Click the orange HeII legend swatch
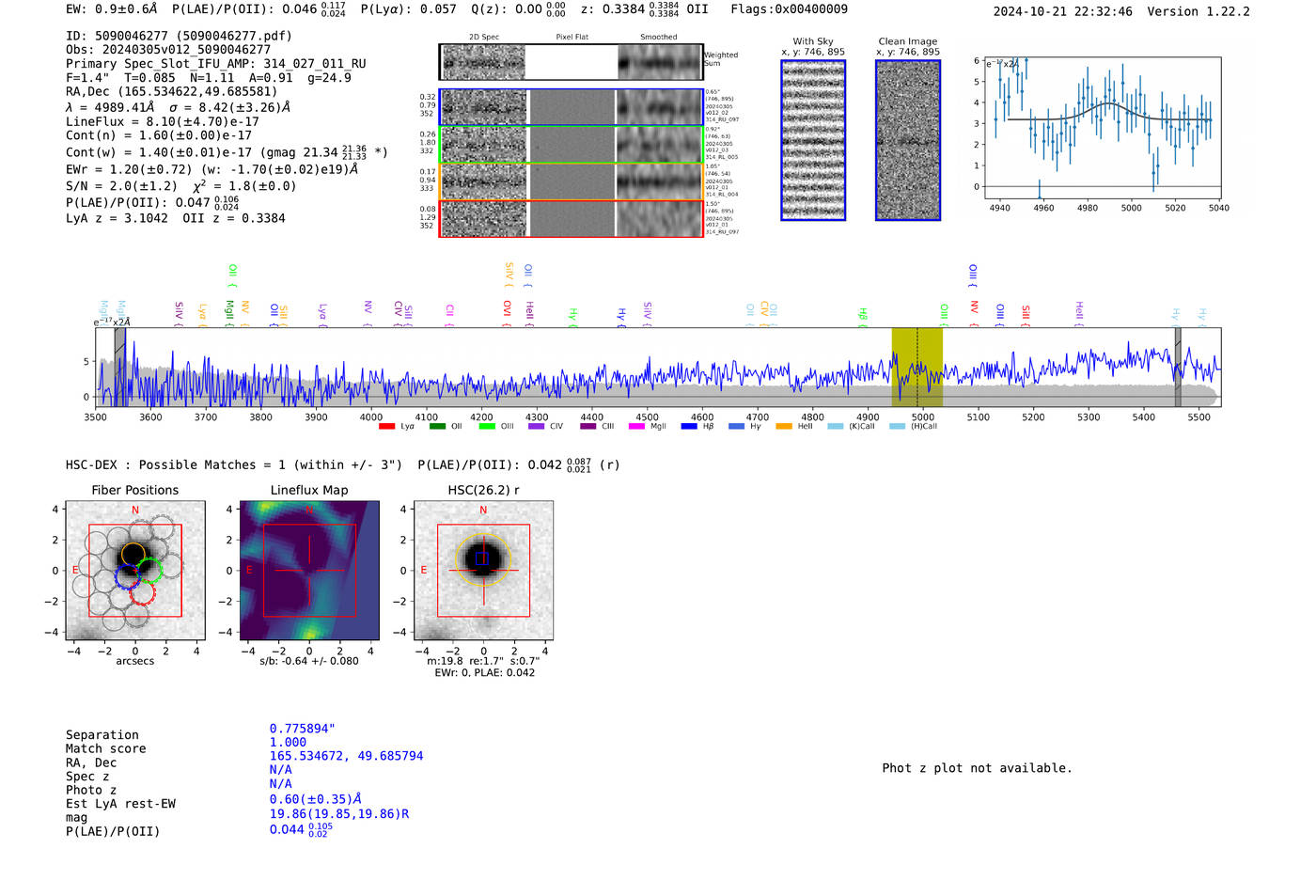 pos(784,427)
